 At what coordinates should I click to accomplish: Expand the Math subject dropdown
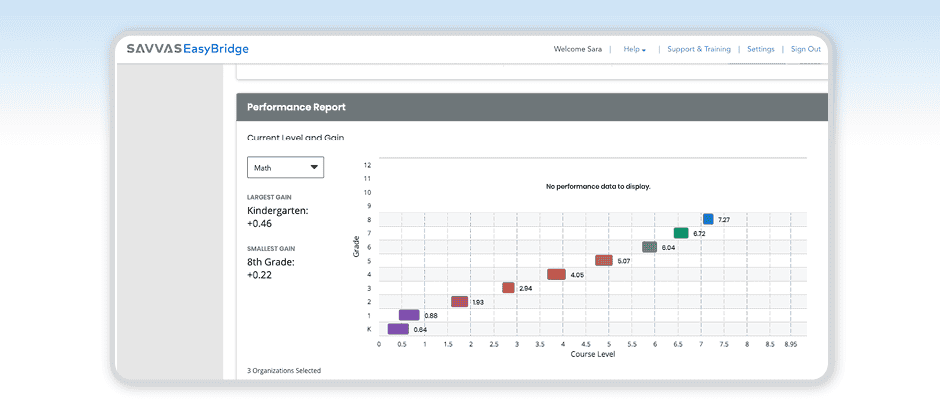[284, 168]
